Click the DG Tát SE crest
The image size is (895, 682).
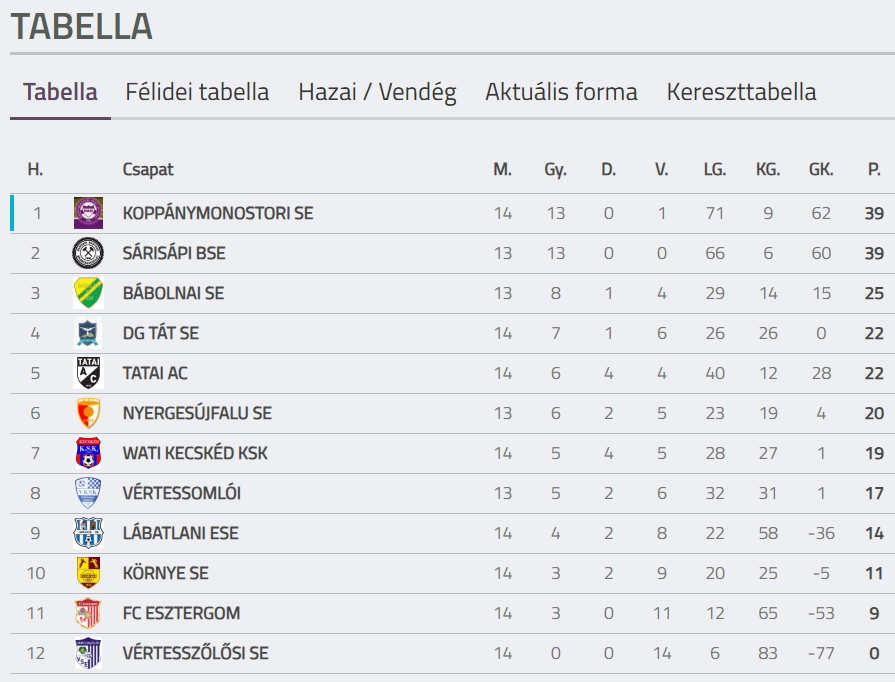coord(88,333)
